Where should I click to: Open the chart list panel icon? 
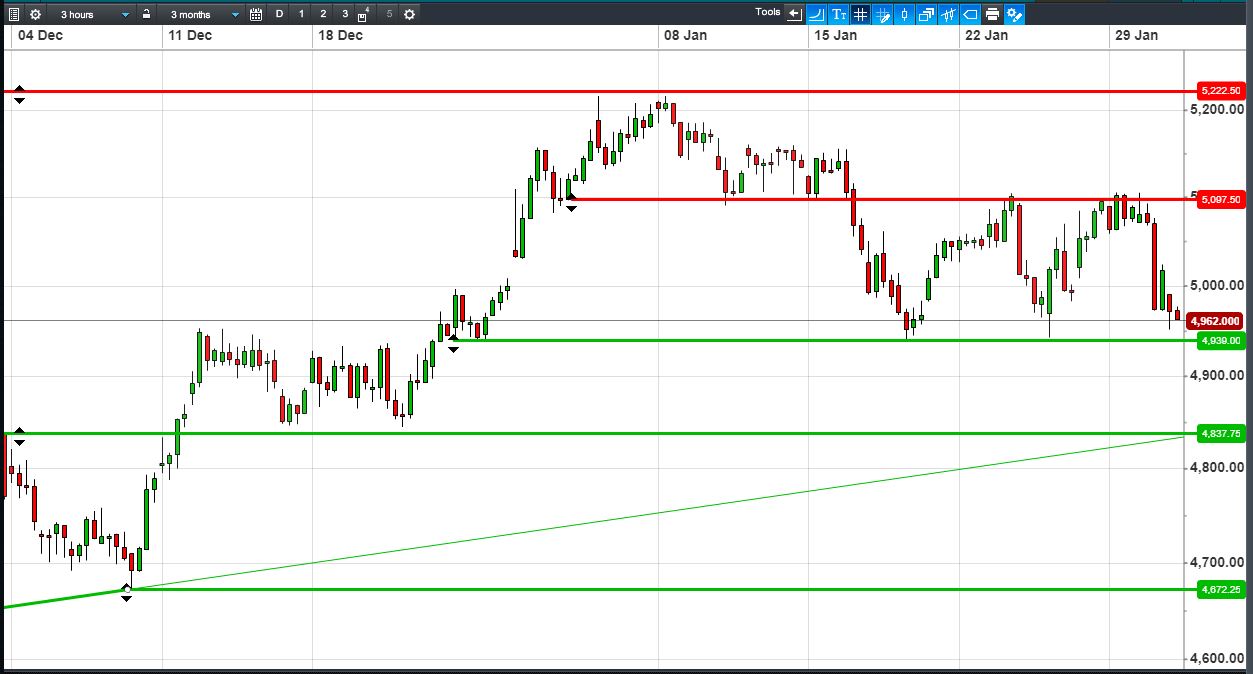click(14, 14)
